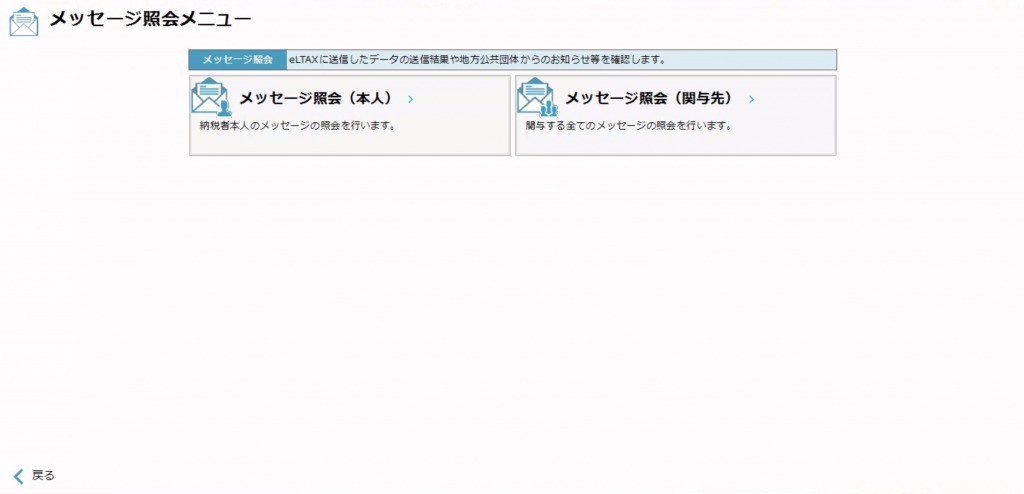This screenshot has width=1024, height=494.
Task: Click the メッセージ照会（関与先） envelope-with-group icon
Action: pos(536,97)
